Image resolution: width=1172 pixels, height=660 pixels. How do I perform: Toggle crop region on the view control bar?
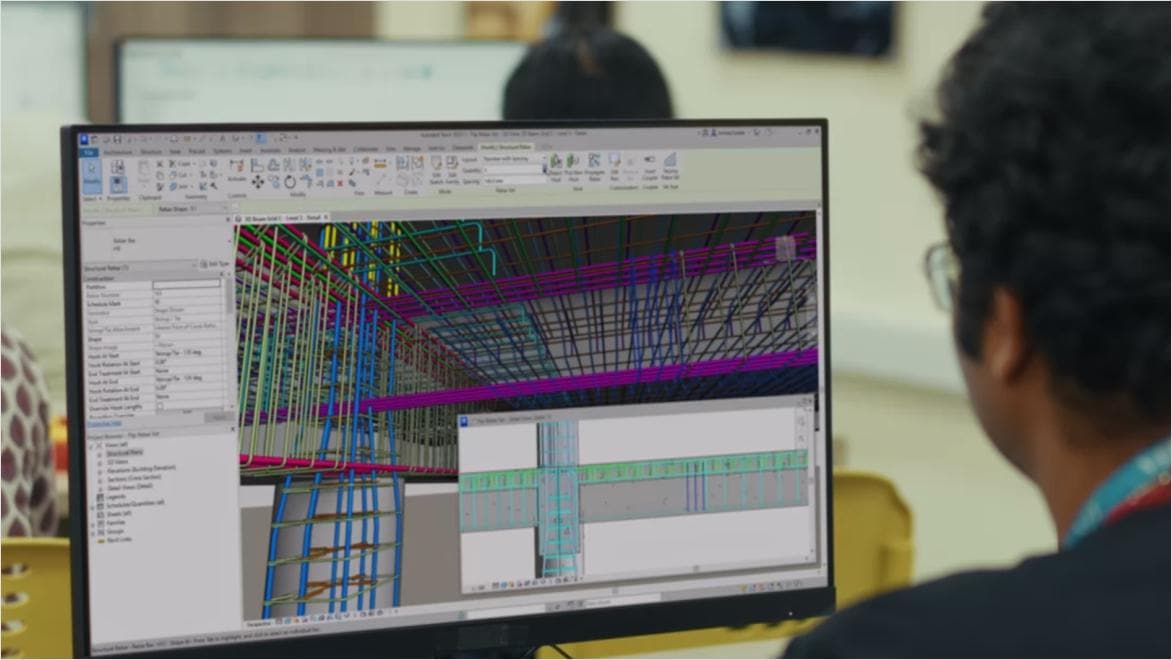click(x=336, y=613)
